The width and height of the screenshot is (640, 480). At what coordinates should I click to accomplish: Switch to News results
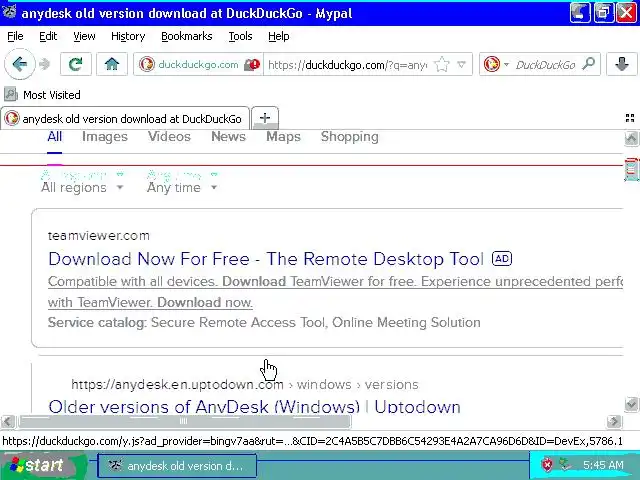coord(229,137)
